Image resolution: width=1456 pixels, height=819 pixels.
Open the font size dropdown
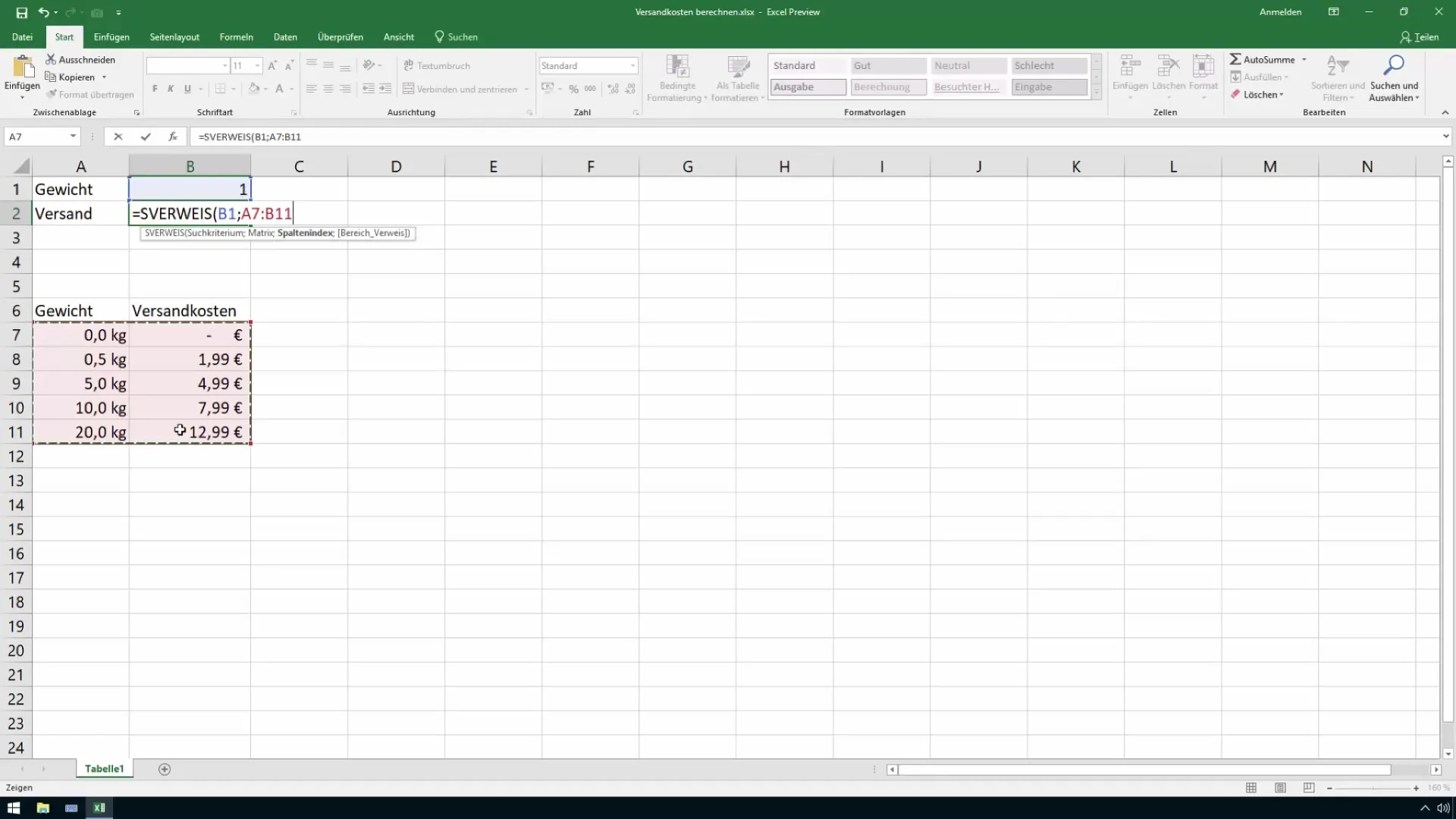click(x=258, y=66)
